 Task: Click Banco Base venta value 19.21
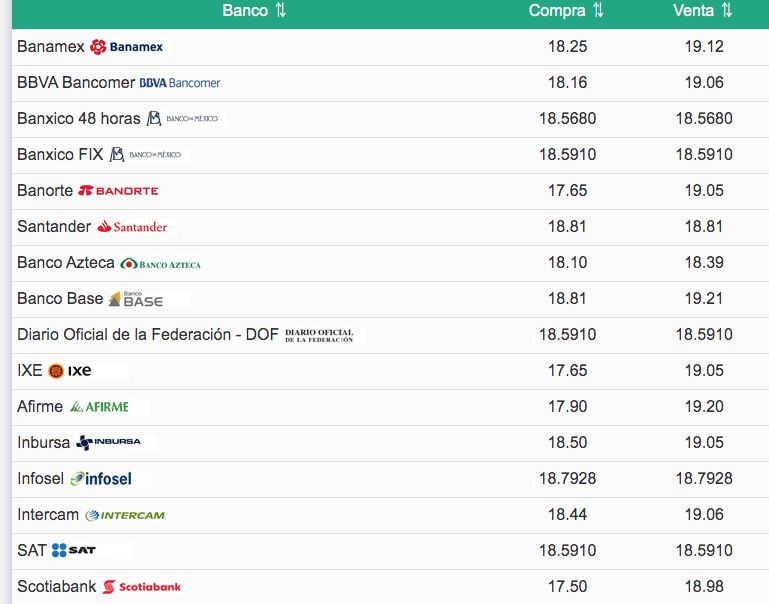[704, 299]
